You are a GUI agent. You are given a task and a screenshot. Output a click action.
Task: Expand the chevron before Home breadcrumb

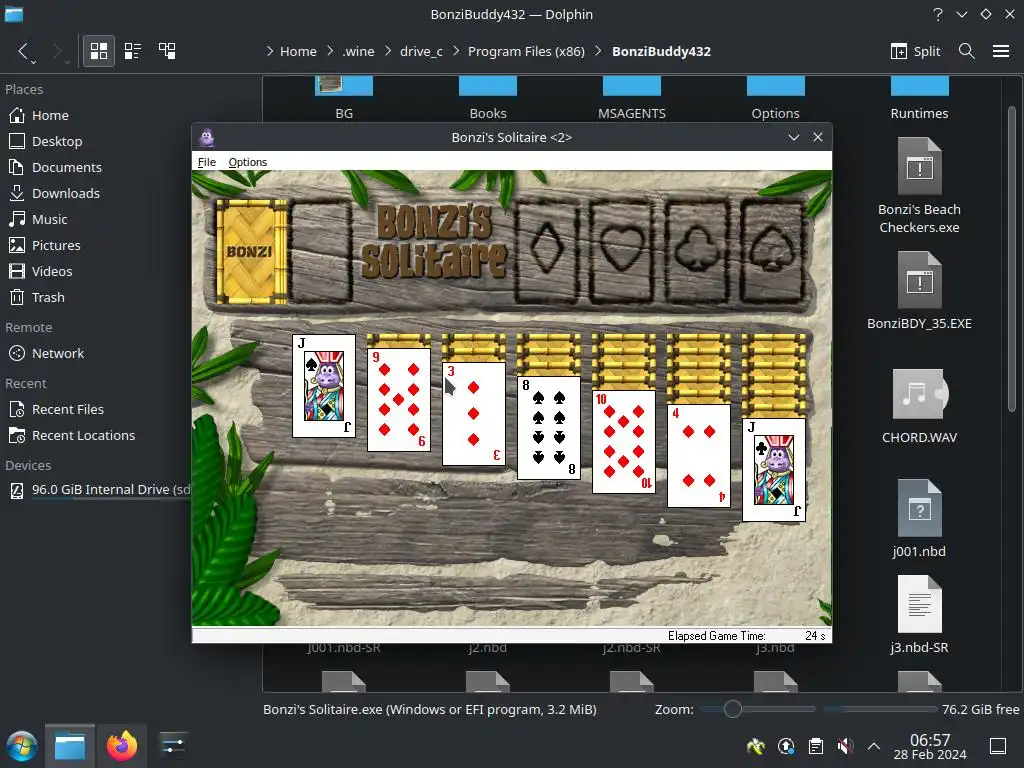coord(270,51)
